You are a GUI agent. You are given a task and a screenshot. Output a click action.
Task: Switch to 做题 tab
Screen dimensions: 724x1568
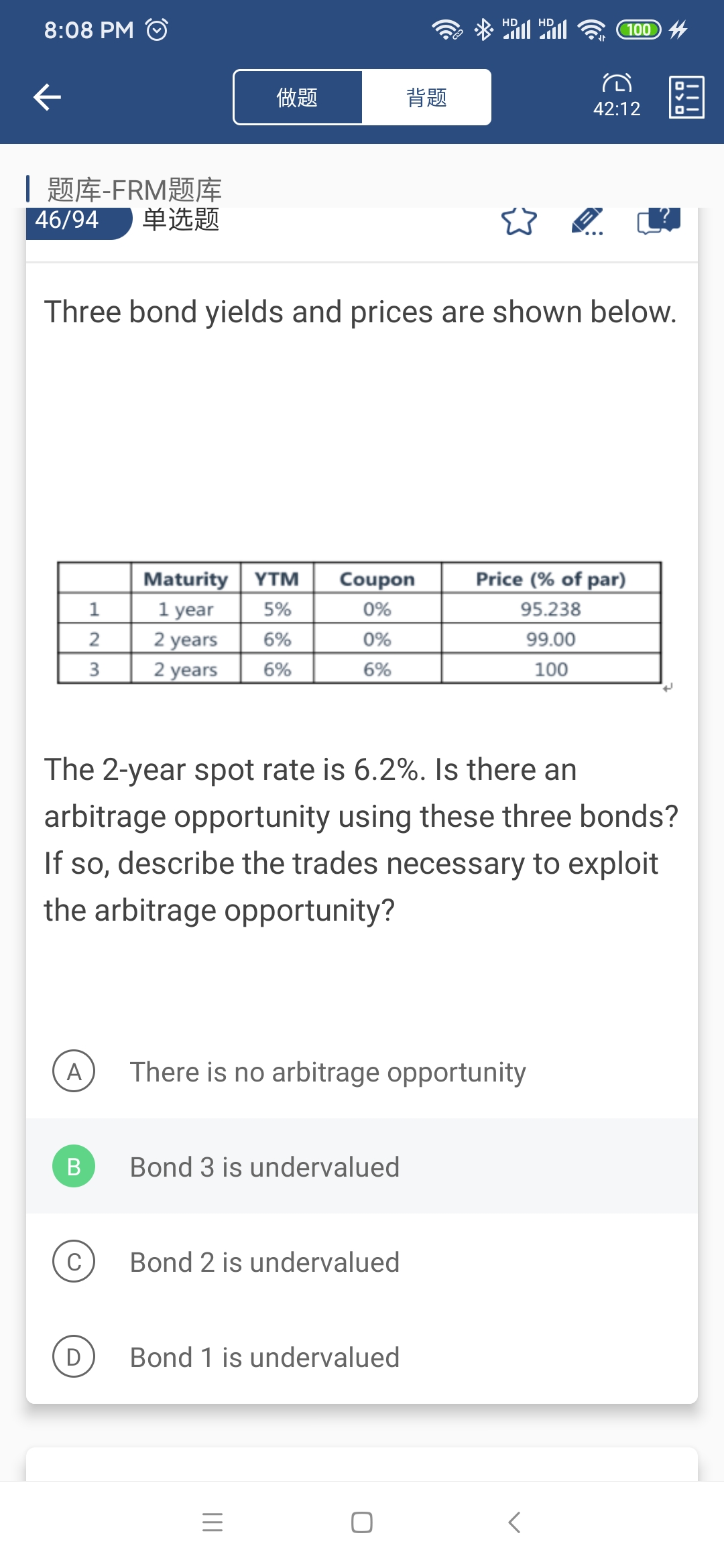pyautogui.click(x=298, y=97)
